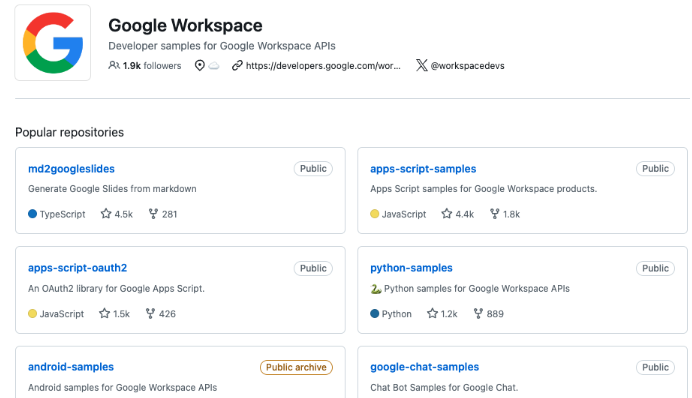Open the 1.9k followers link
The height and width of the screenshot is (398, 692).
point(145,66)
